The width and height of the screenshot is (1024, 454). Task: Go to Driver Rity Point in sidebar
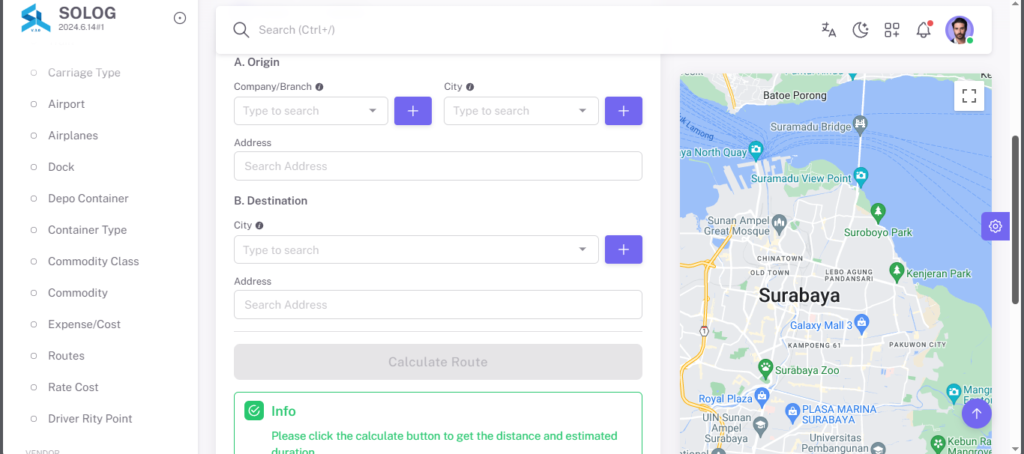pos(89,418)
